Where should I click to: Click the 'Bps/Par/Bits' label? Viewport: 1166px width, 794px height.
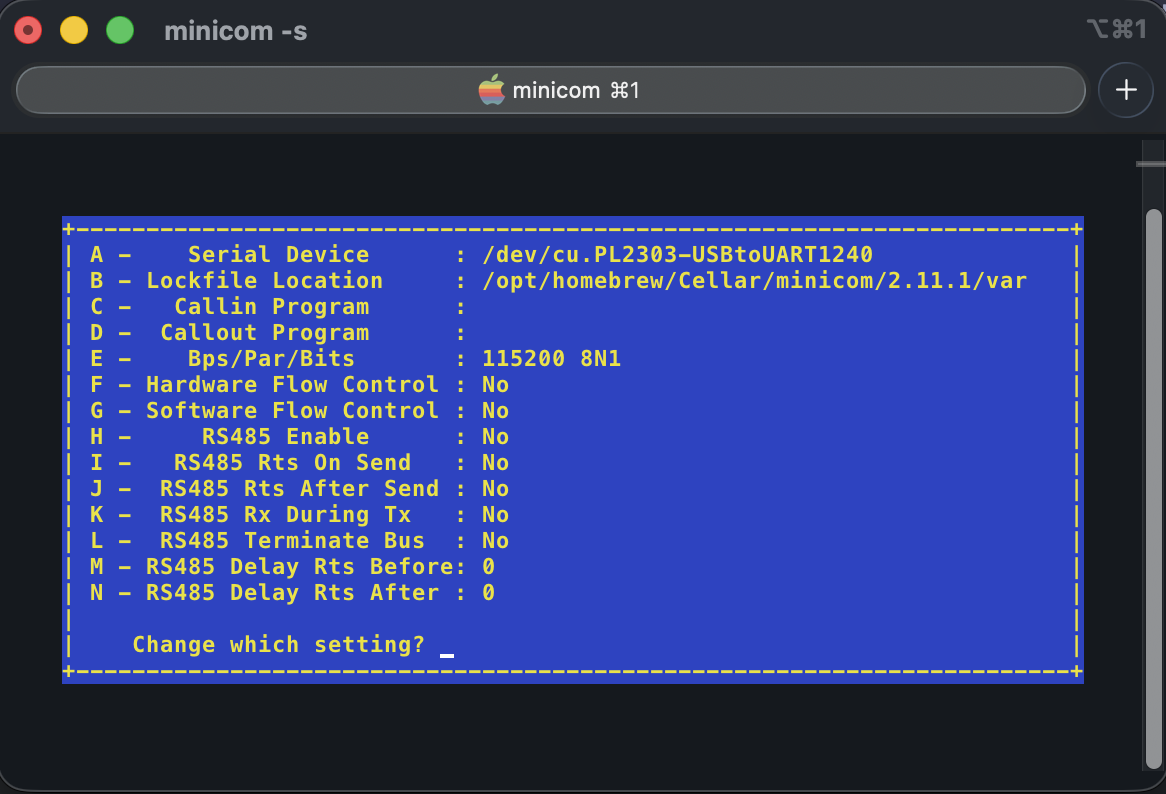pos(271,358)
